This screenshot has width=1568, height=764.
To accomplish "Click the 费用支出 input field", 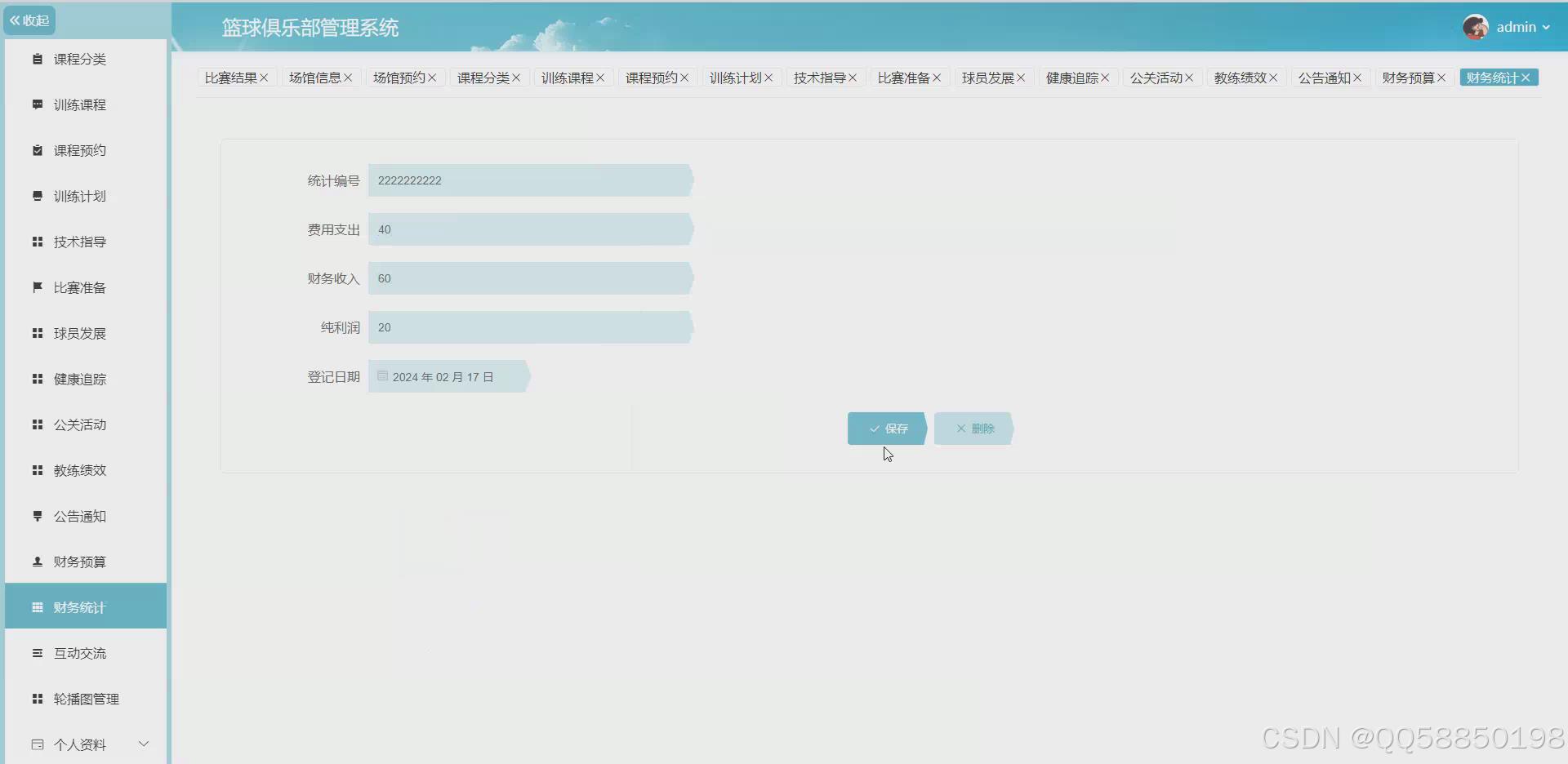I will point(531,229).
